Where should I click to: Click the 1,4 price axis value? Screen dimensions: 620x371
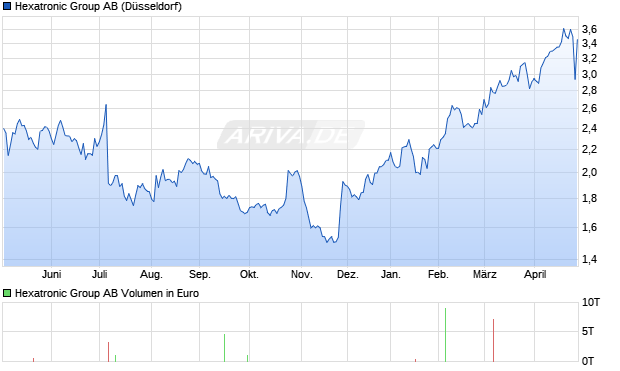click(x=589, y=259)
